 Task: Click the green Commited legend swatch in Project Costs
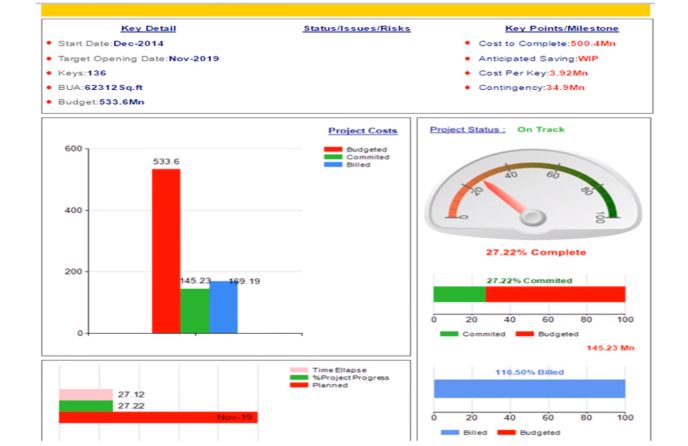[x=333, y=157]
